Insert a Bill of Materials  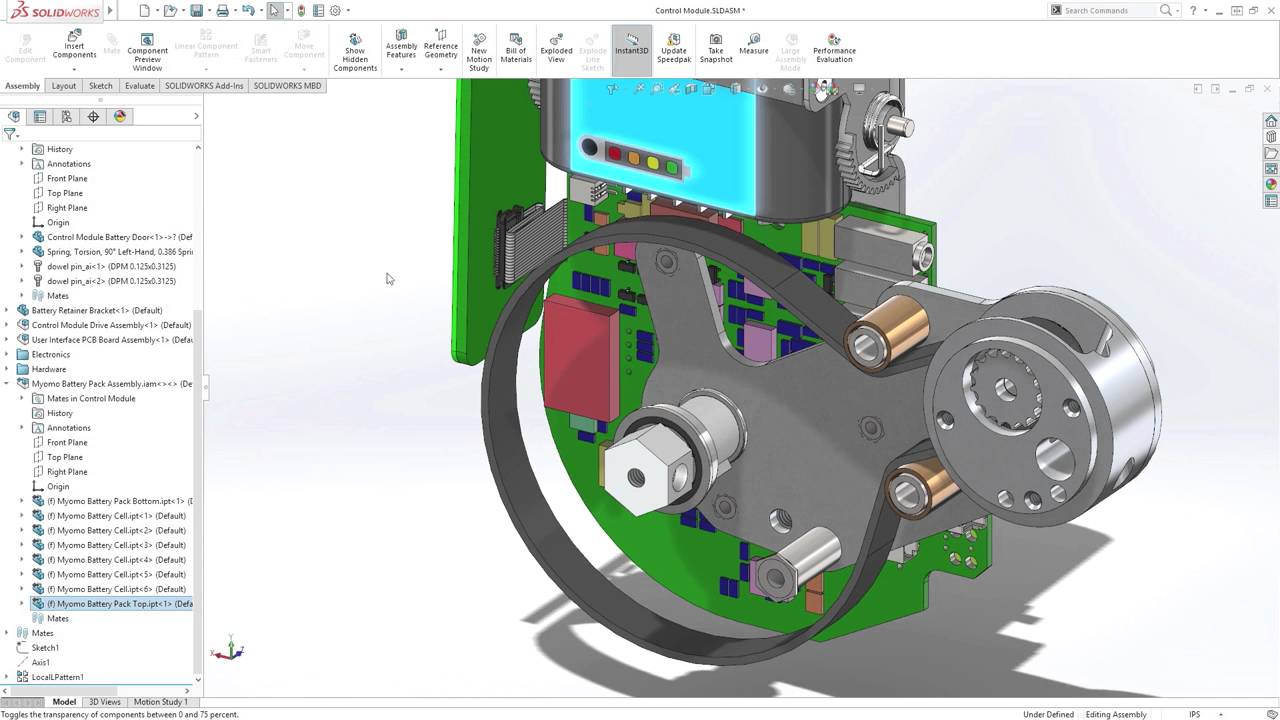(x=516, y=47)
